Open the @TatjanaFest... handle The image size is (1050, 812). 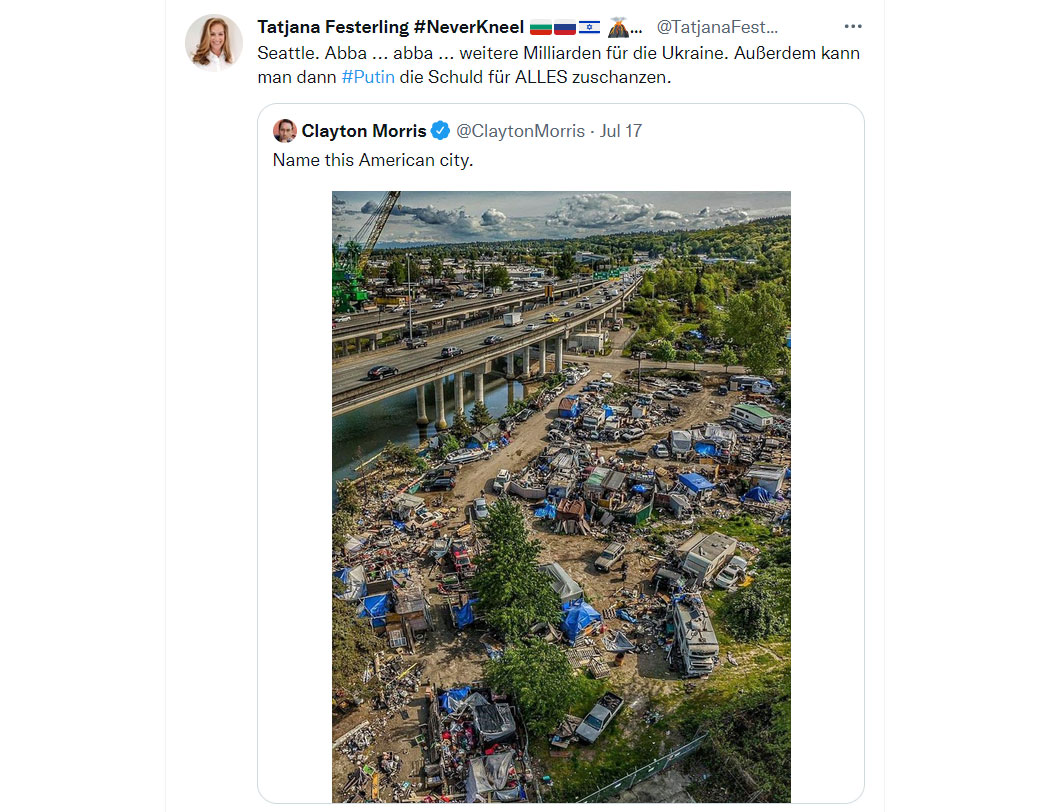pyautogui.click(x=717, y=27)
